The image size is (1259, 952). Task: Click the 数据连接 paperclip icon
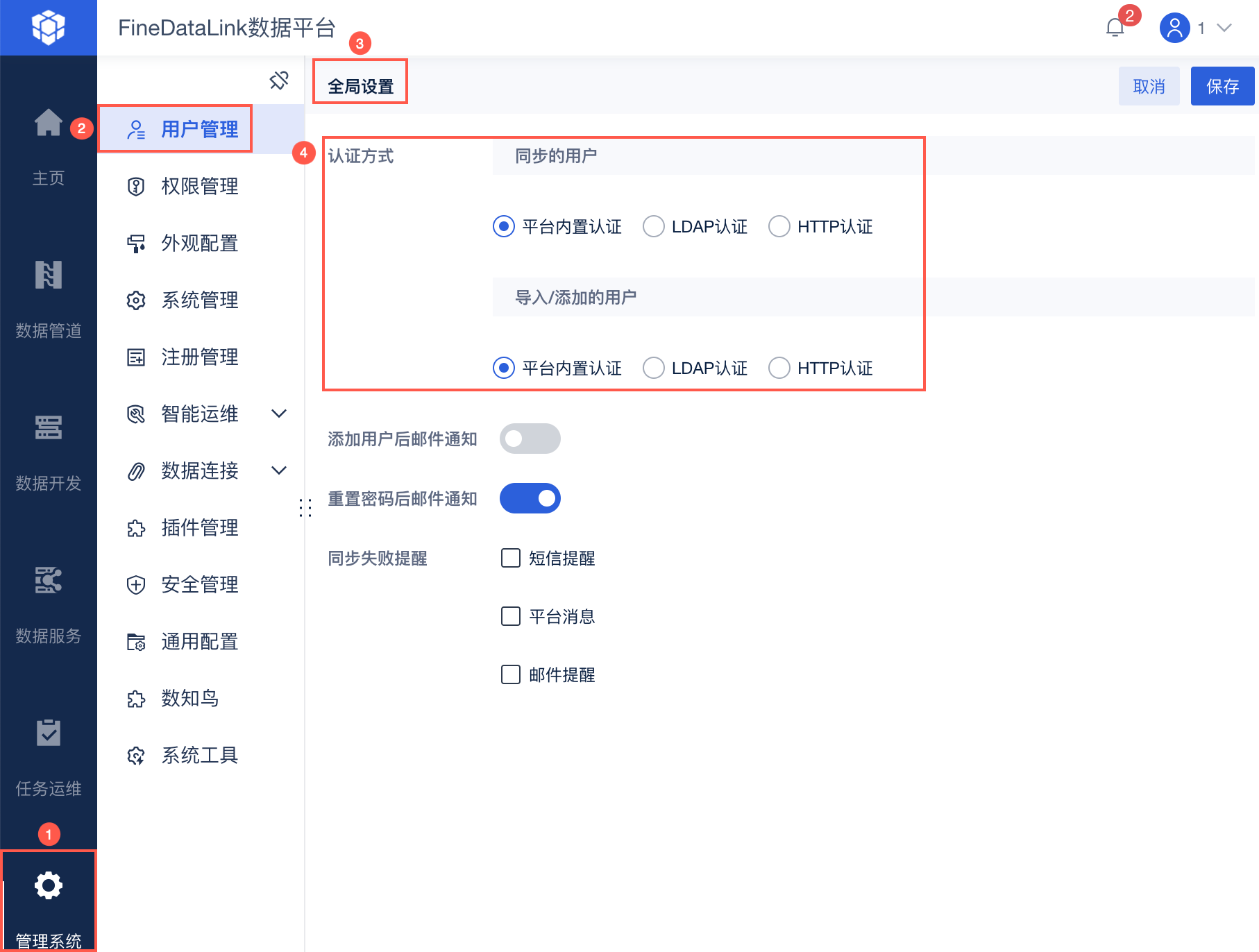click(136, 471)
